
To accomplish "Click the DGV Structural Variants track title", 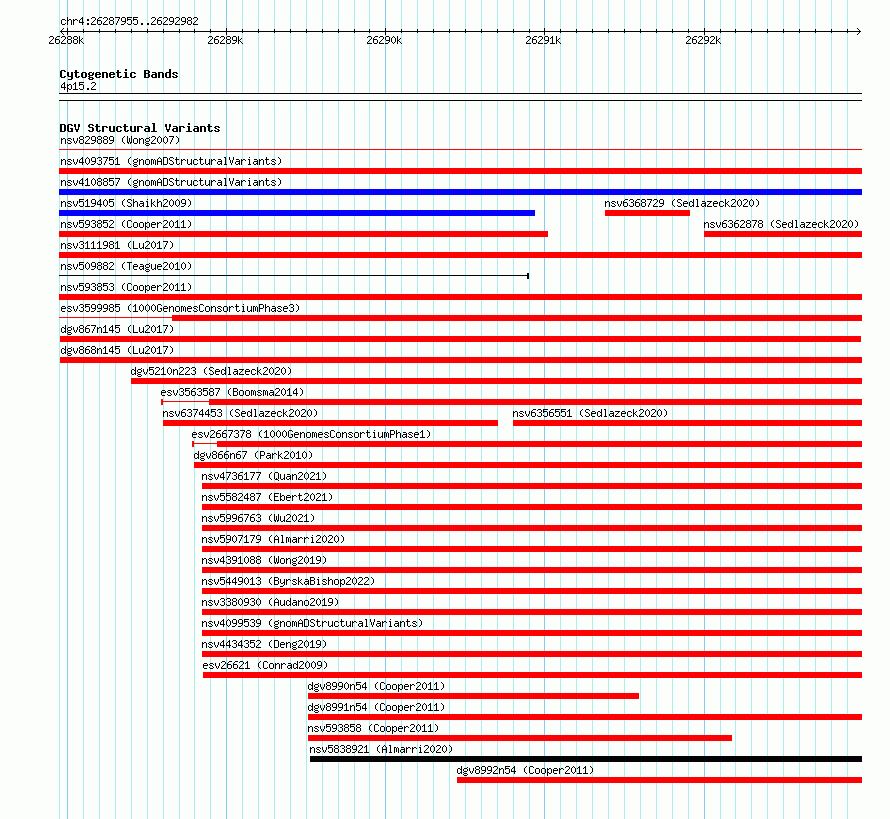I will point(140,128).
